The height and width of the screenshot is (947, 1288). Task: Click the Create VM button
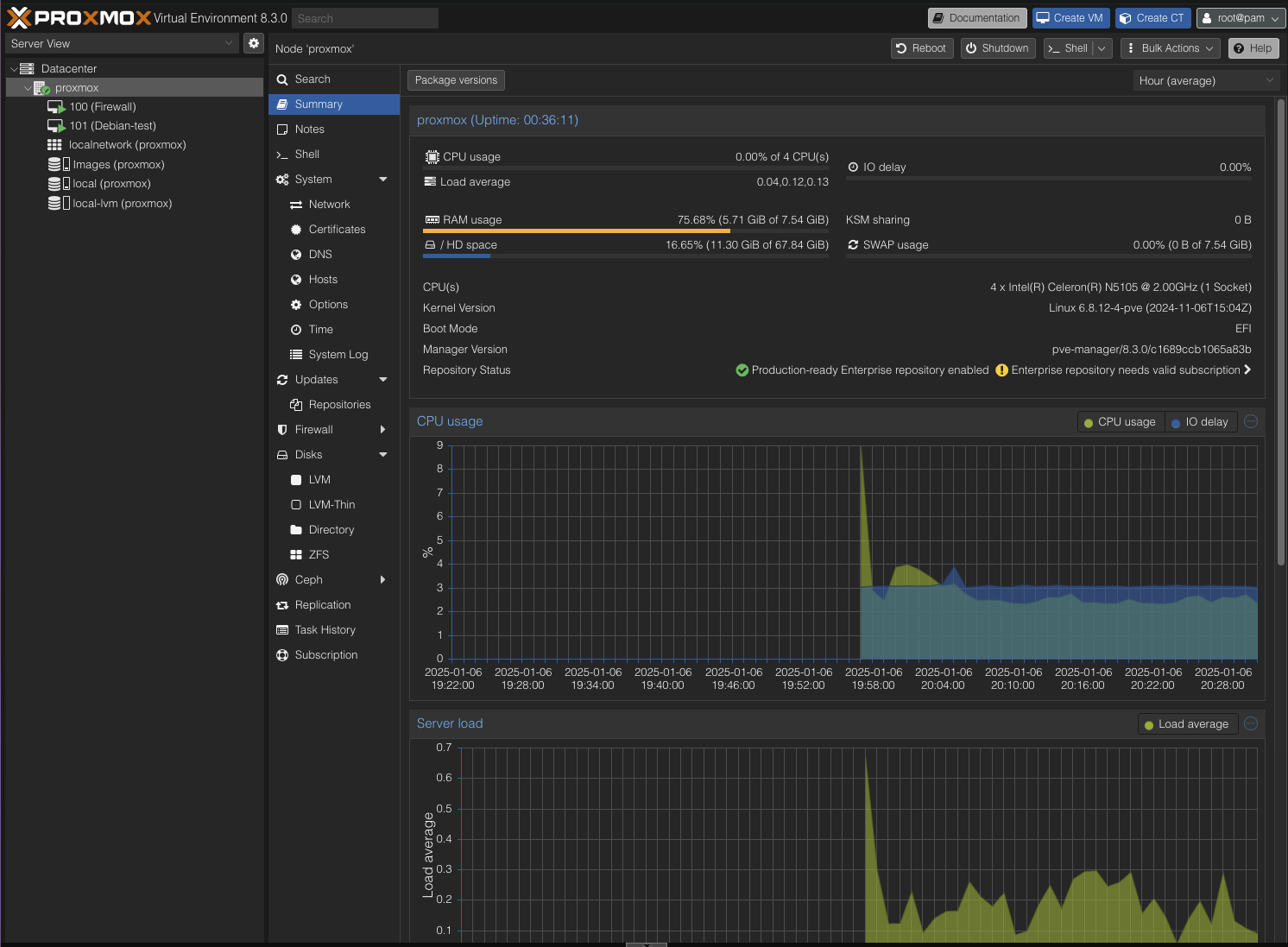tap(1070, 18)
